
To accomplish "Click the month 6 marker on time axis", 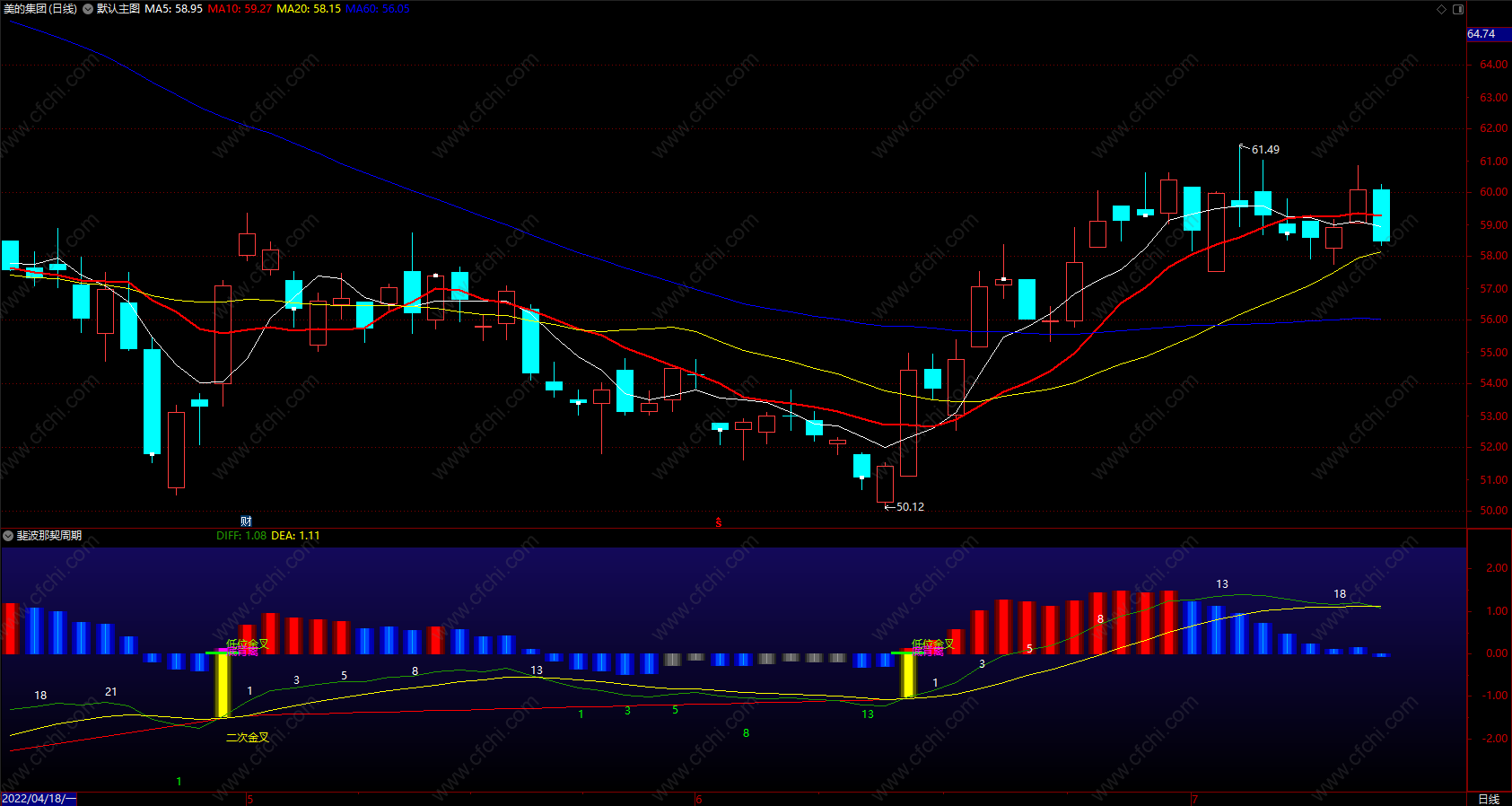I will coord(699,799).
